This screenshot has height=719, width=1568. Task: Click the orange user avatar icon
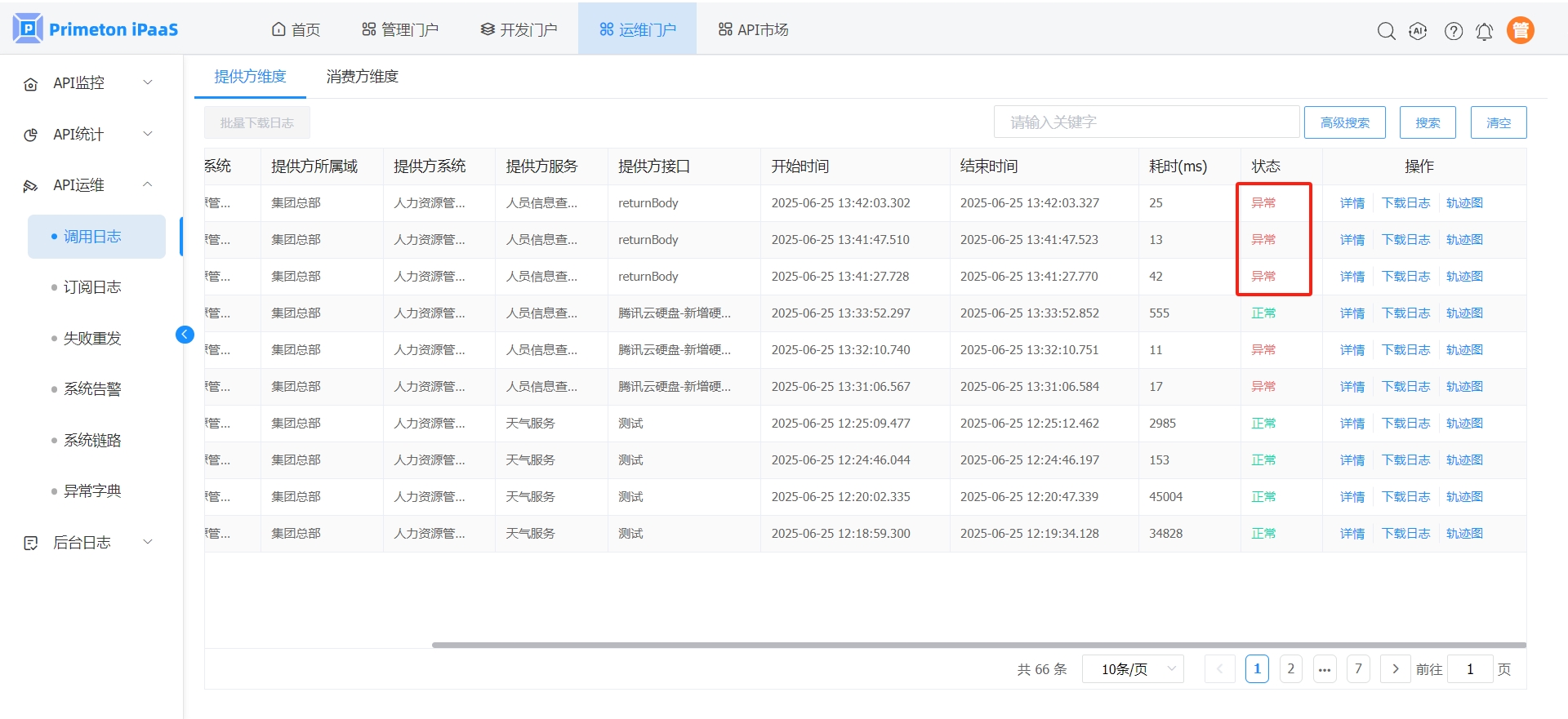coord(1520,30)
